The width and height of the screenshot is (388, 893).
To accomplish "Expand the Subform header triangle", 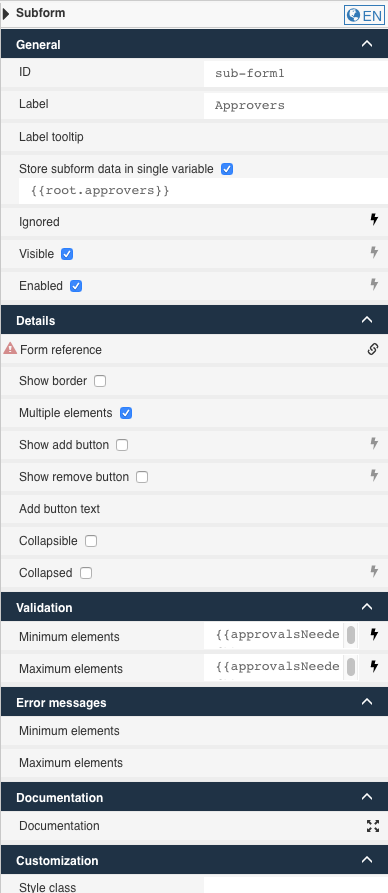I will (x=6, y=13).
